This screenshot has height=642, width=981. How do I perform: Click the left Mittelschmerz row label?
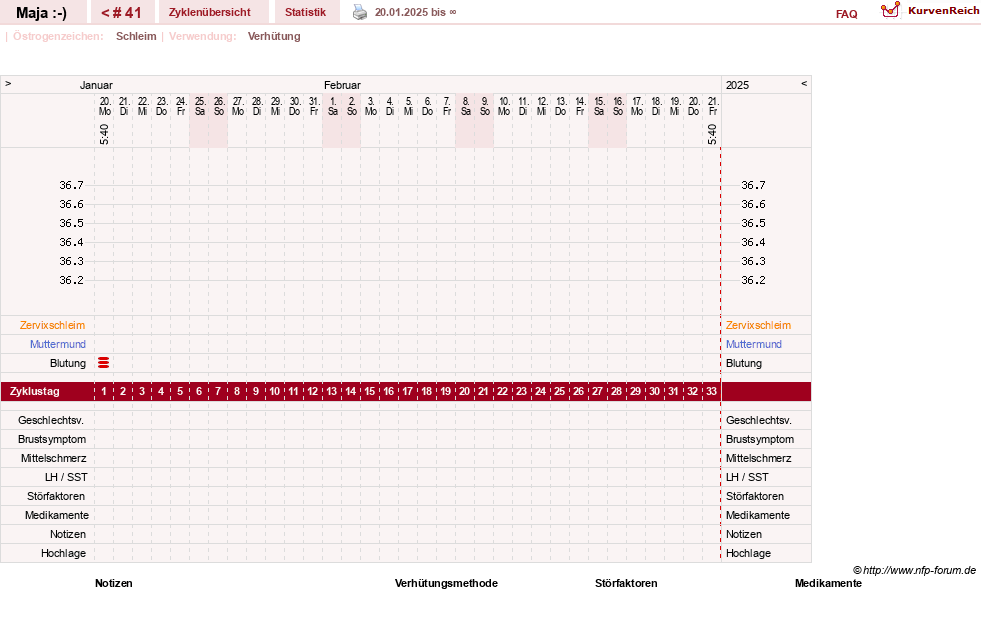click(x=53, y=459)
